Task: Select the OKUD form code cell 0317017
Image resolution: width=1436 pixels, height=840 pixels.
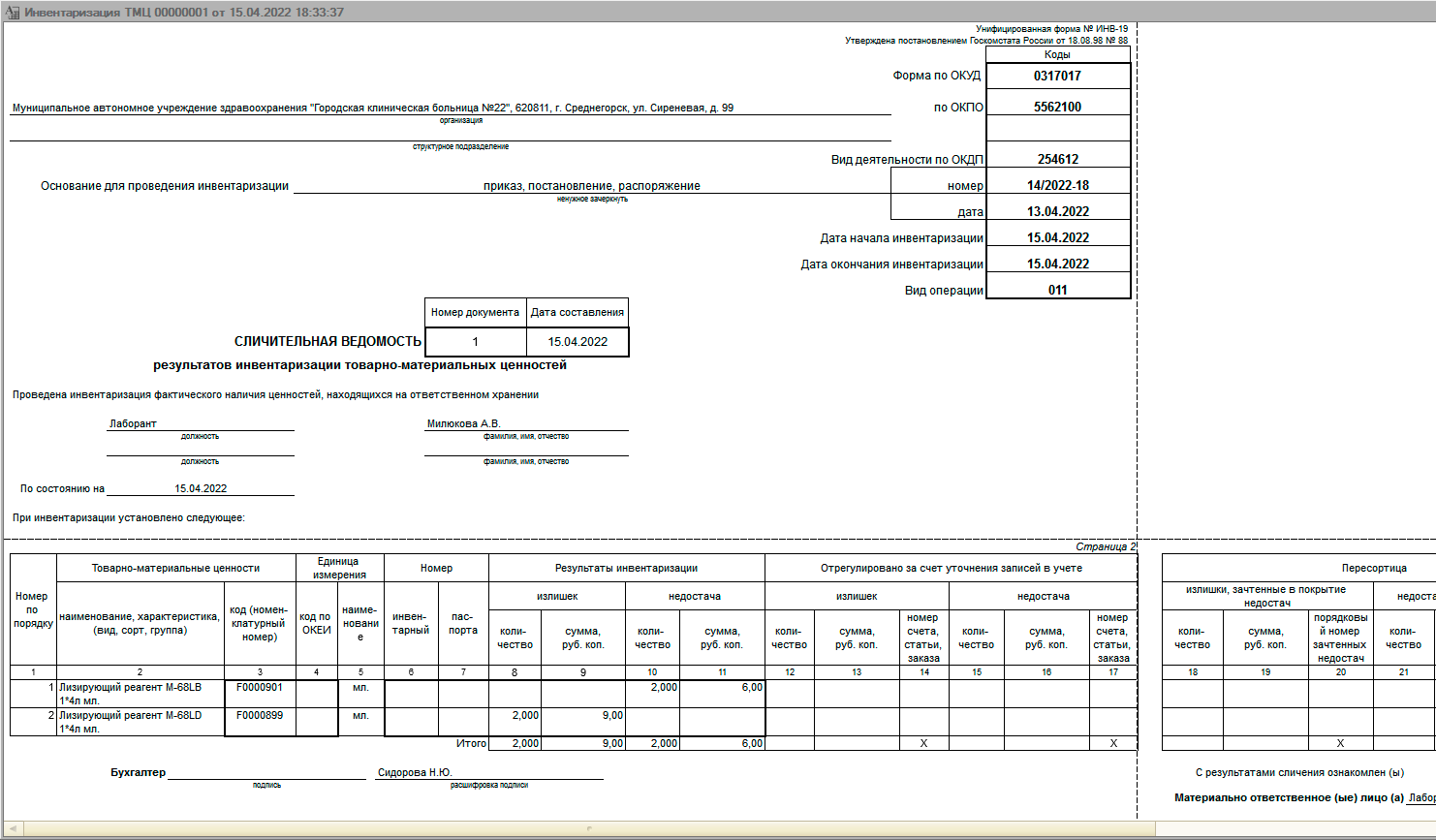Action: coord(1057,76)
